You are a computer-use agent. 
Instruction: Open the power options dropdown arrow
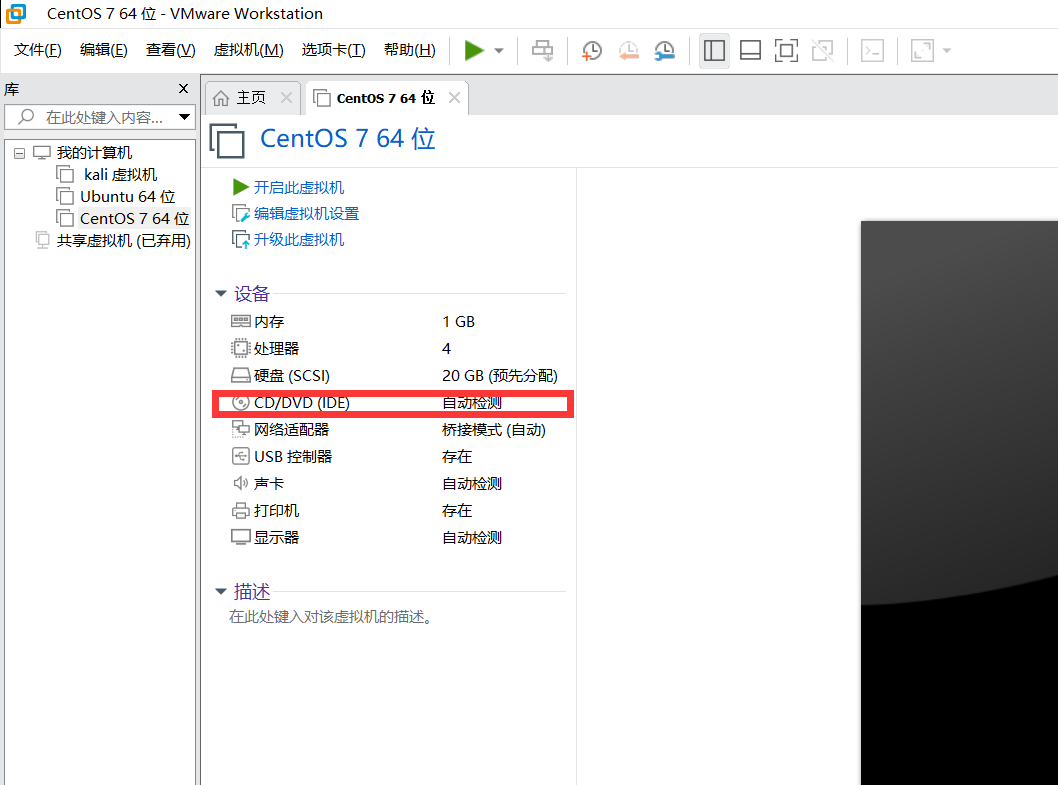click(499, 51)
